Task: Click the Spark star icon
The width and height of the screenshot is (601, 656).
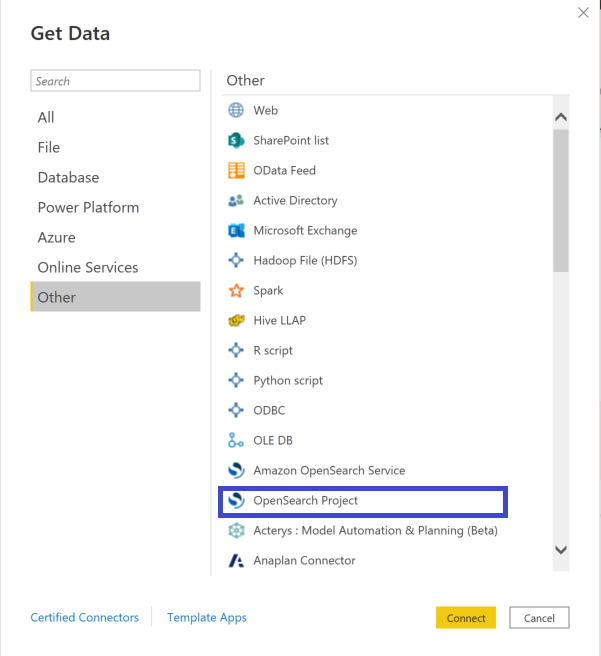Action: (236, 290)
